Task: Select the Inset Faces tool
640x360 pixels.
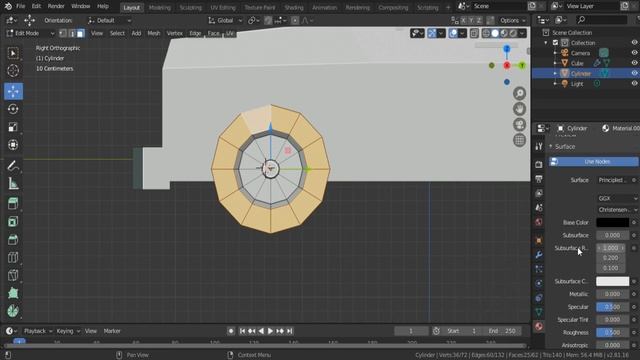Action: 13,221
